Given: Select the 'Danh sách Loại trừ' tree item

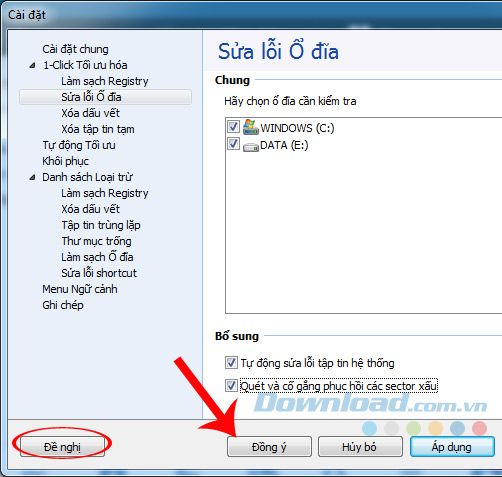Looking at the screenshot, I should (87, 177).
